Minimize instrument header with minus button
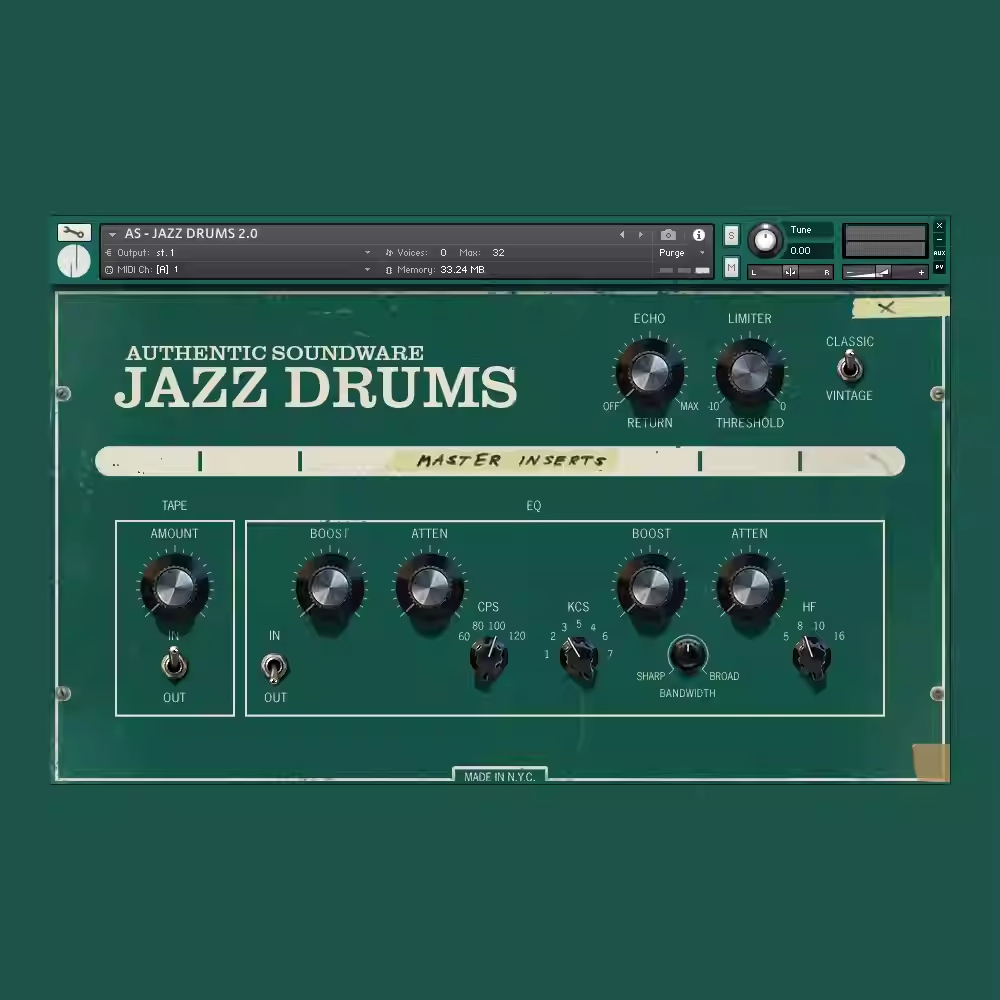Screen dimensions: 1000x1000 (x=939, y=239)
